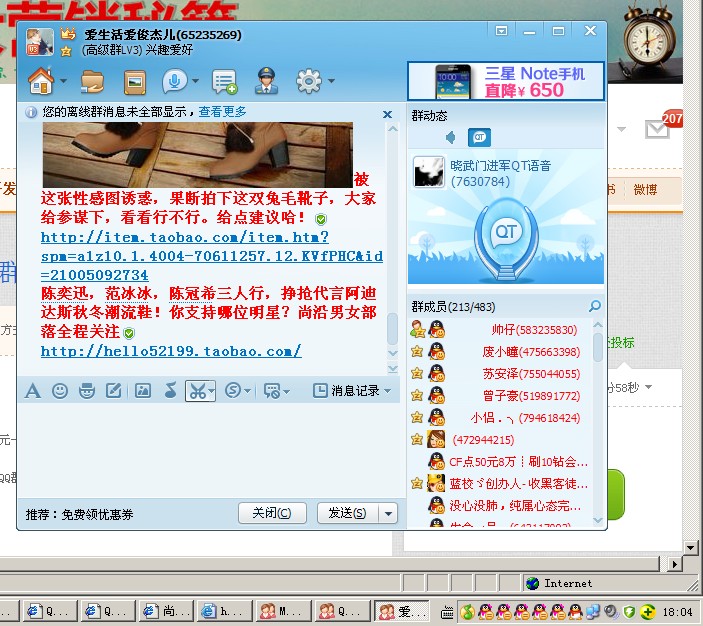Select member 废小瞳(475663398)
The image size is (703, 626).
click(500, 352)
